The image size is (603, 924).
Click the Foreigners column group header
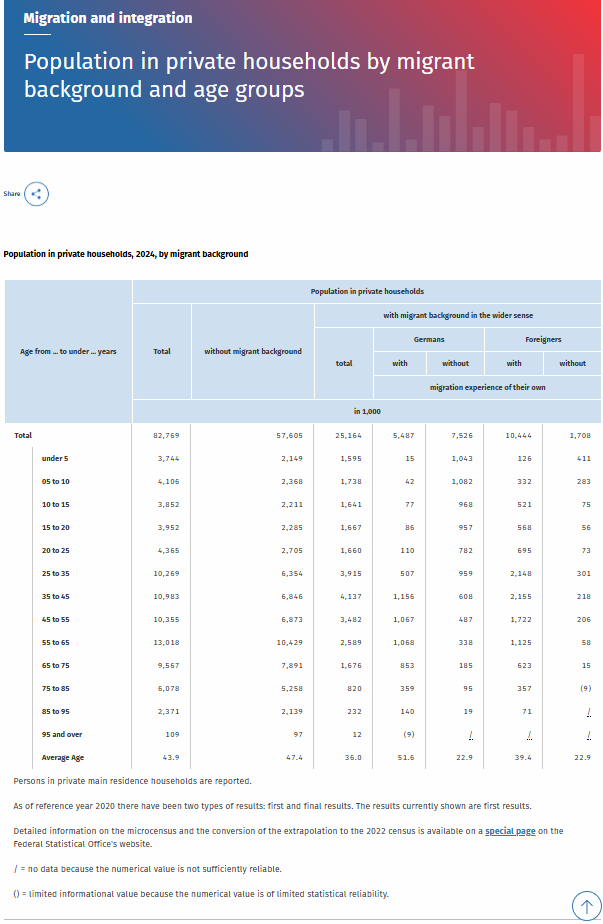pos(543,339)
